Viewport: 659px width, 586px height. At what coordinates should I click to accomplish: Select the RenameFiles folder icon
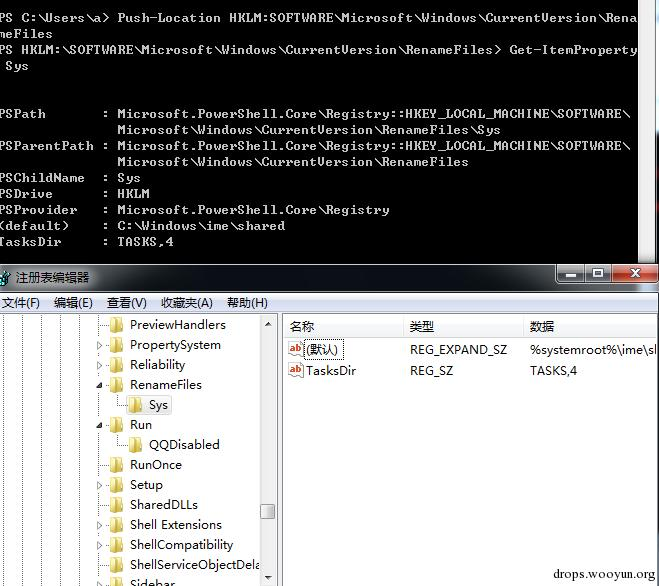coord(116,385)
